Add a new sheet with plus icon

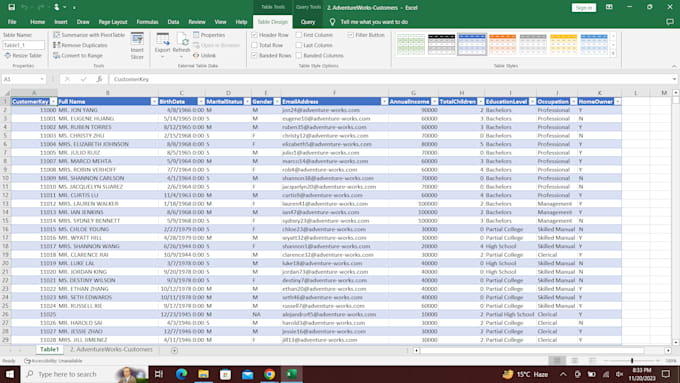[x=174, y=350]
